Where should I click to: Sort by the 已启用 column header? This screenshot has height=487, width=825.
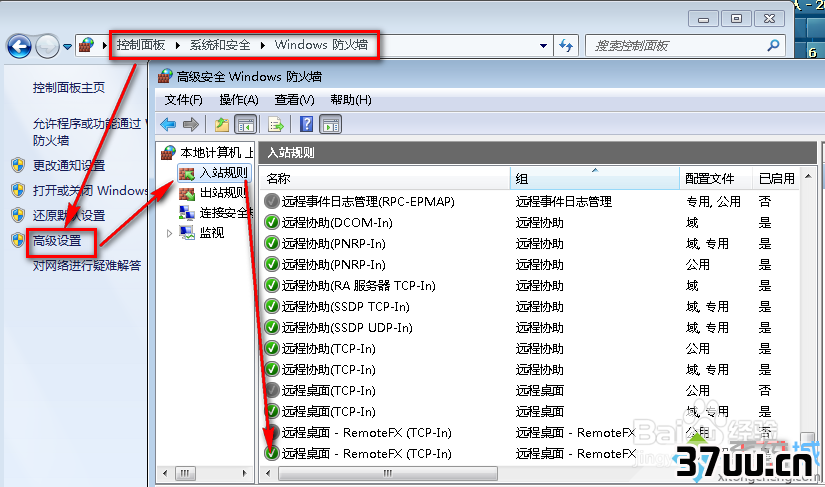point(777,179)
